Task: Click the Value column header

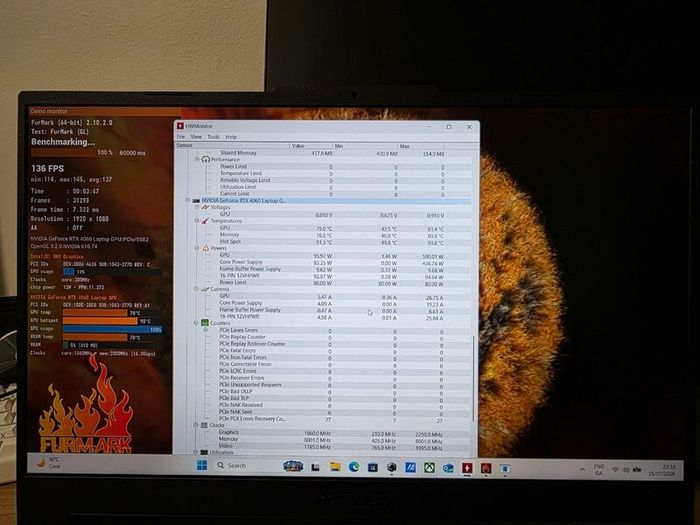Action: coord(312,146)
